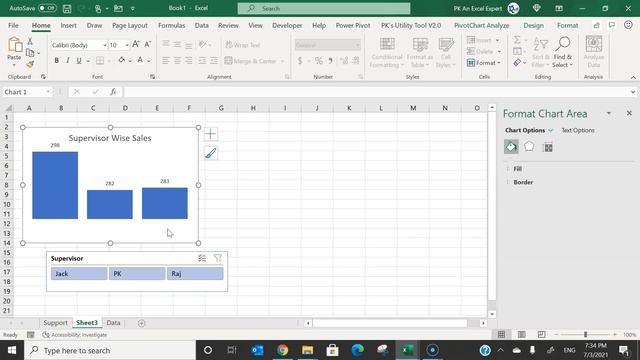Select the Fill & Line icon

coord(511,147)
